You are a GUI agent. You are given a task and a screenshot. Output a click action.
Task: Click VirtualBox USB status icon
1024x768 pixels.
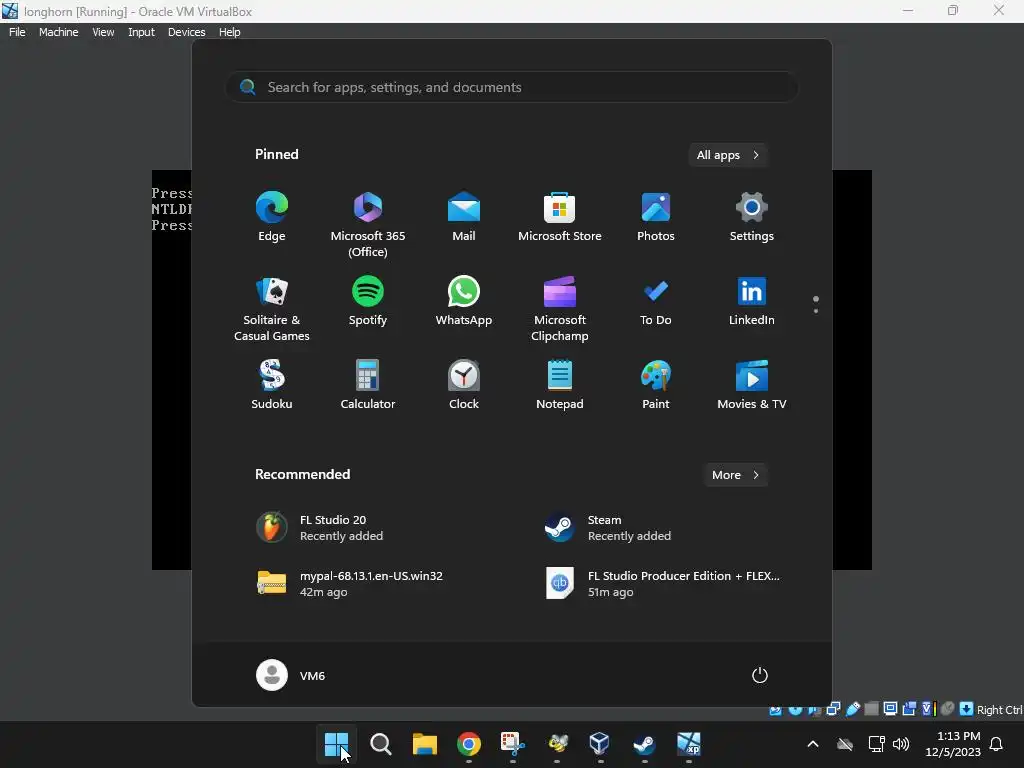(x=853, y=709)
